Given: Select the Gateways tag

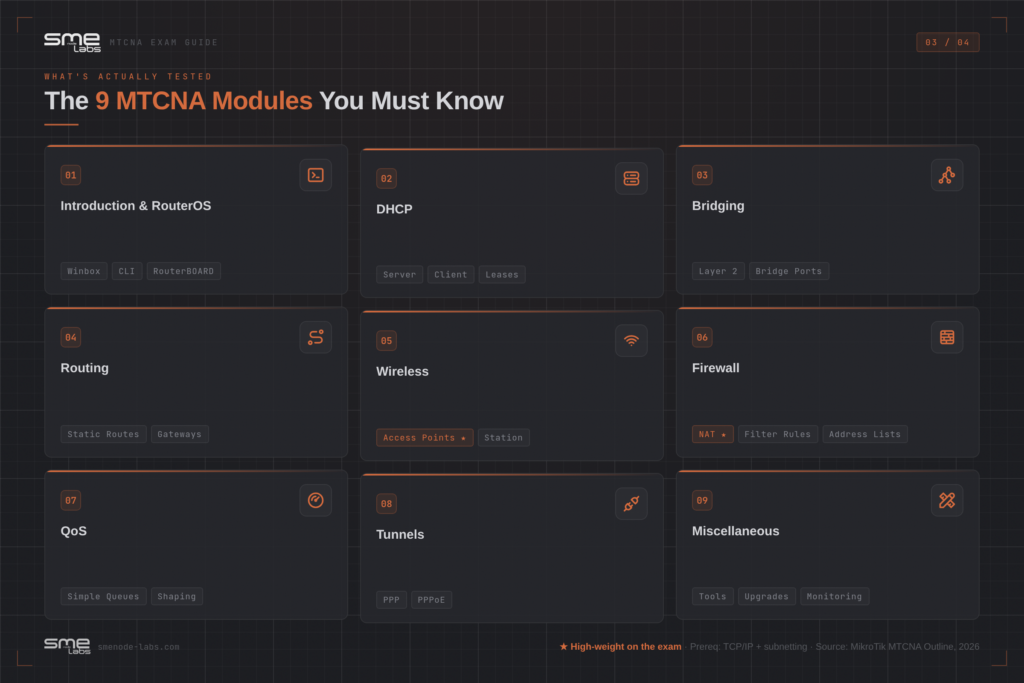Looking at the screenshot, I should [180, 434].
